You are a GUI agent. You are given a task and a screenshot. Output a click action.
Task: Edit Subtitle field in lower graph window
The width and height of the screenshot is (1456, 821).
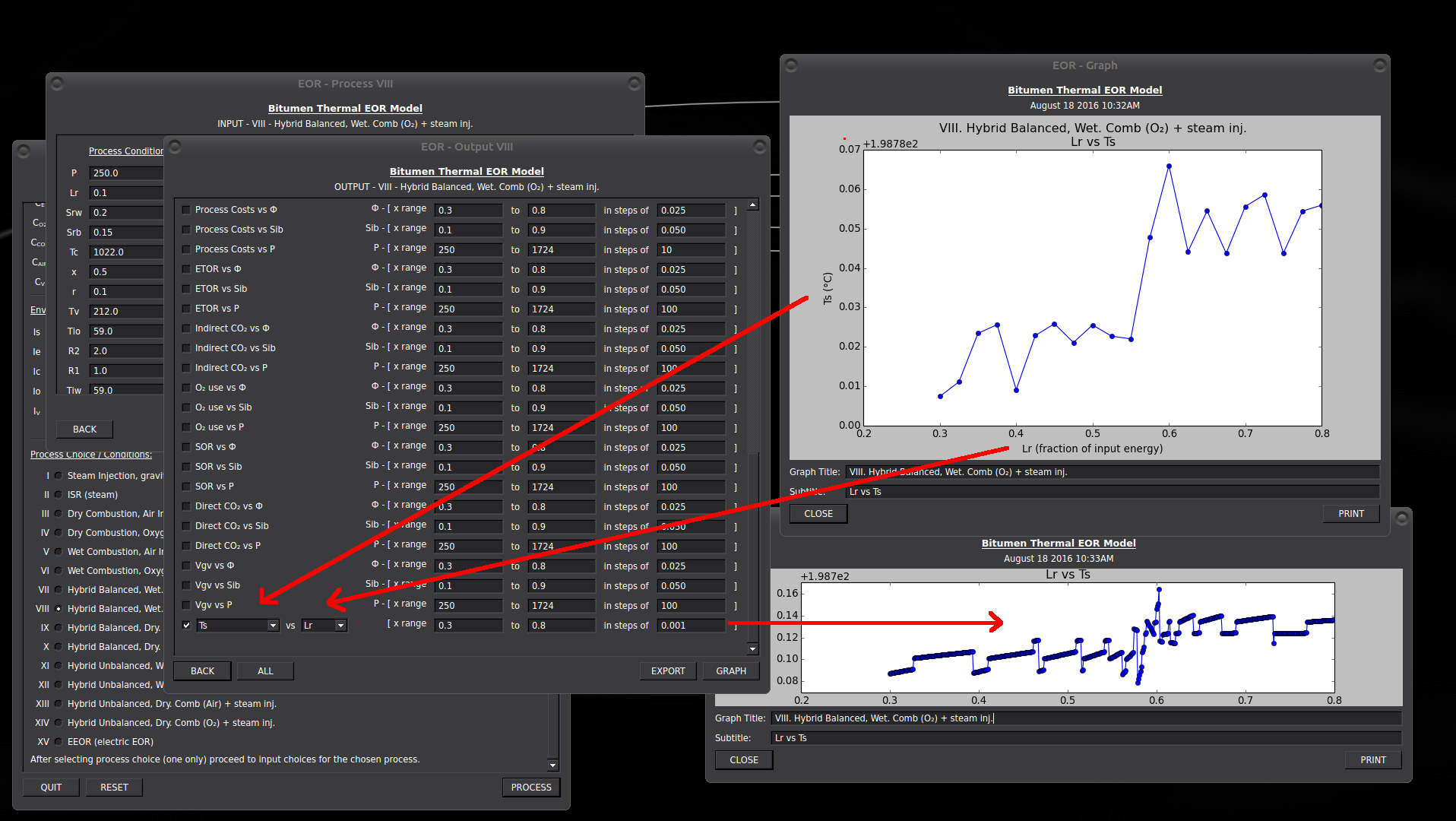[1086, 738]
